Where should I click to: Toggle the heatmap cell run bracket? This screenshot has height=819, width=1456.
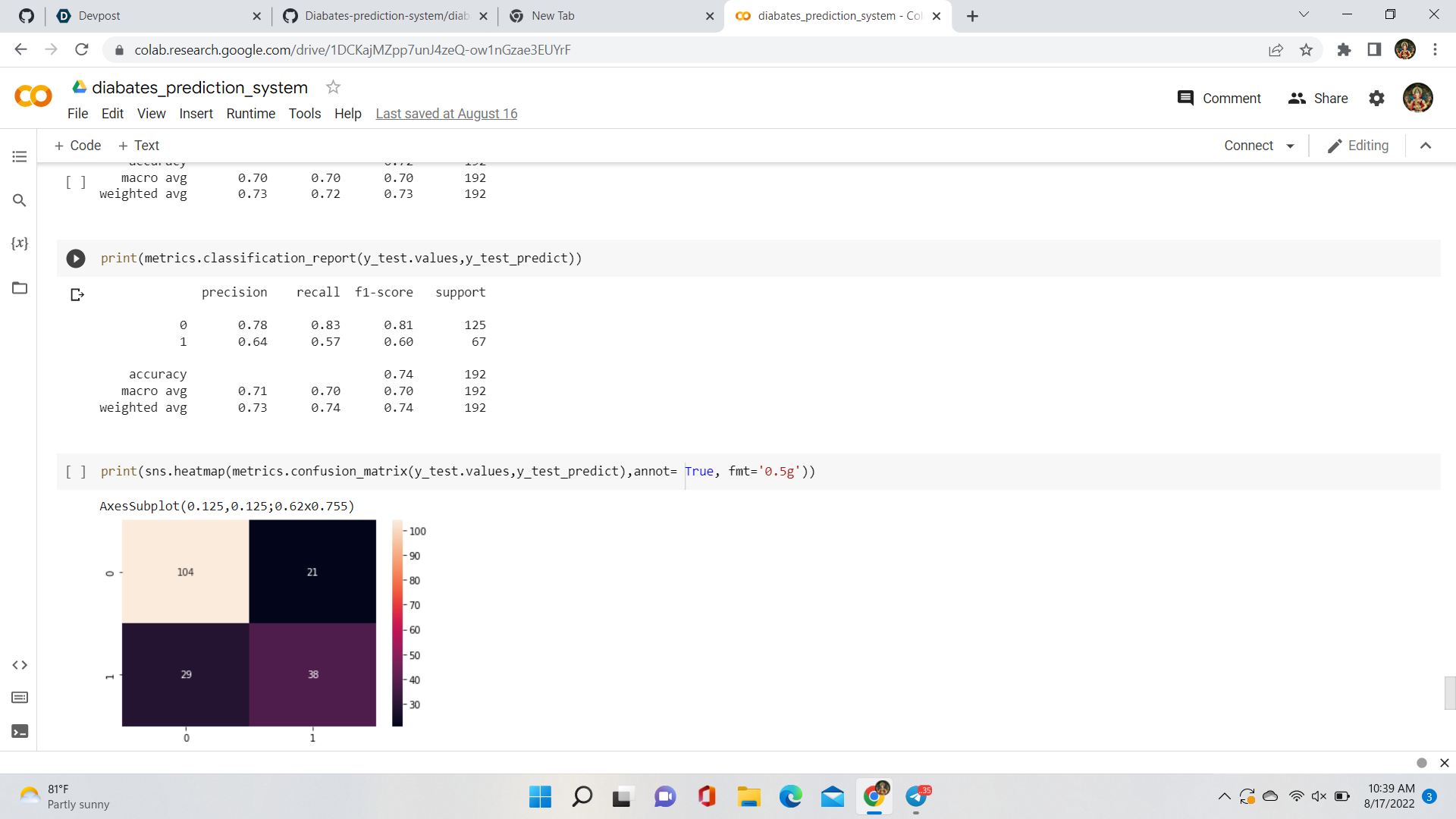pos(76,472)
